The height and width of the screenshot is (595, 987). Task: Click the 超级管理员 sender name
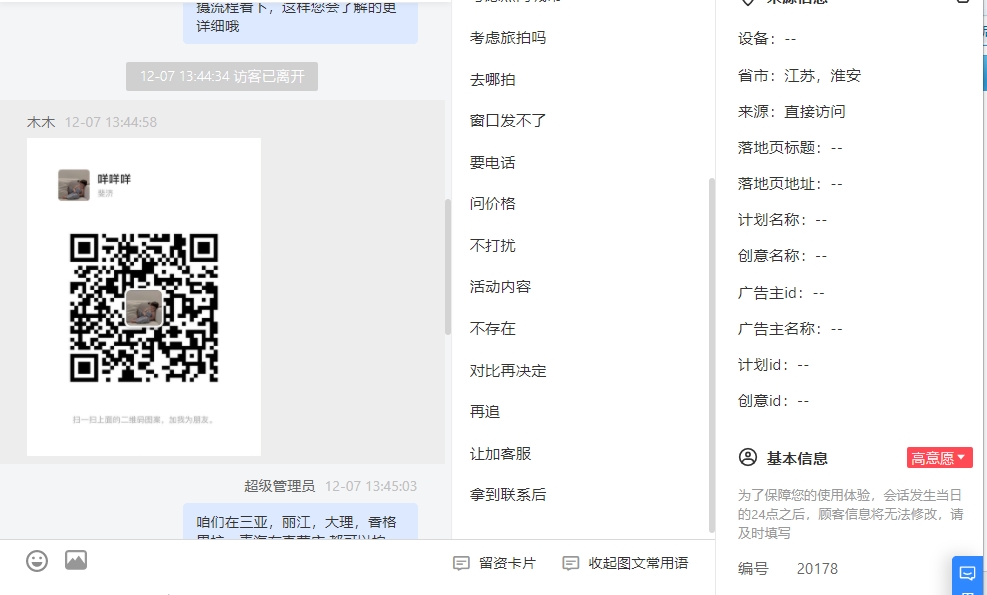279,485
